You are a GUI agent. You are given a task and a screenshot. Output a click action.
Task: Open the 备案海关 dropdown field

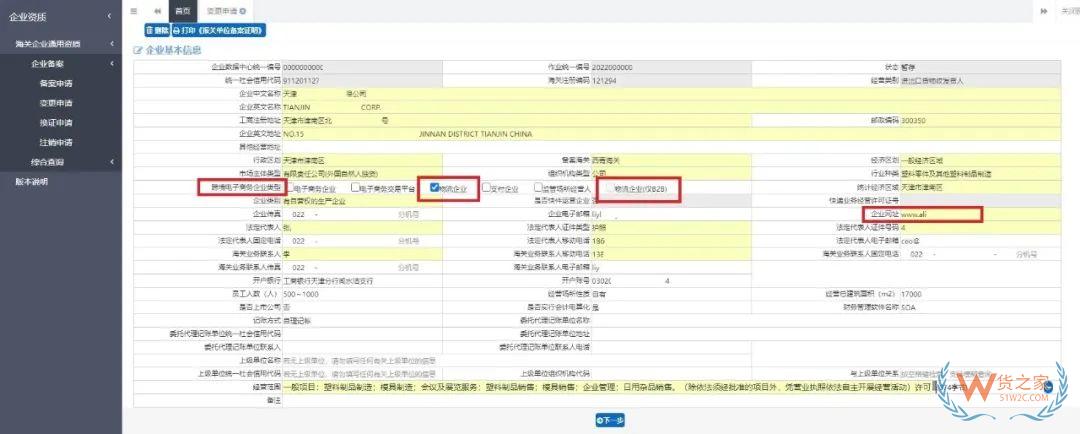[671, 160]
